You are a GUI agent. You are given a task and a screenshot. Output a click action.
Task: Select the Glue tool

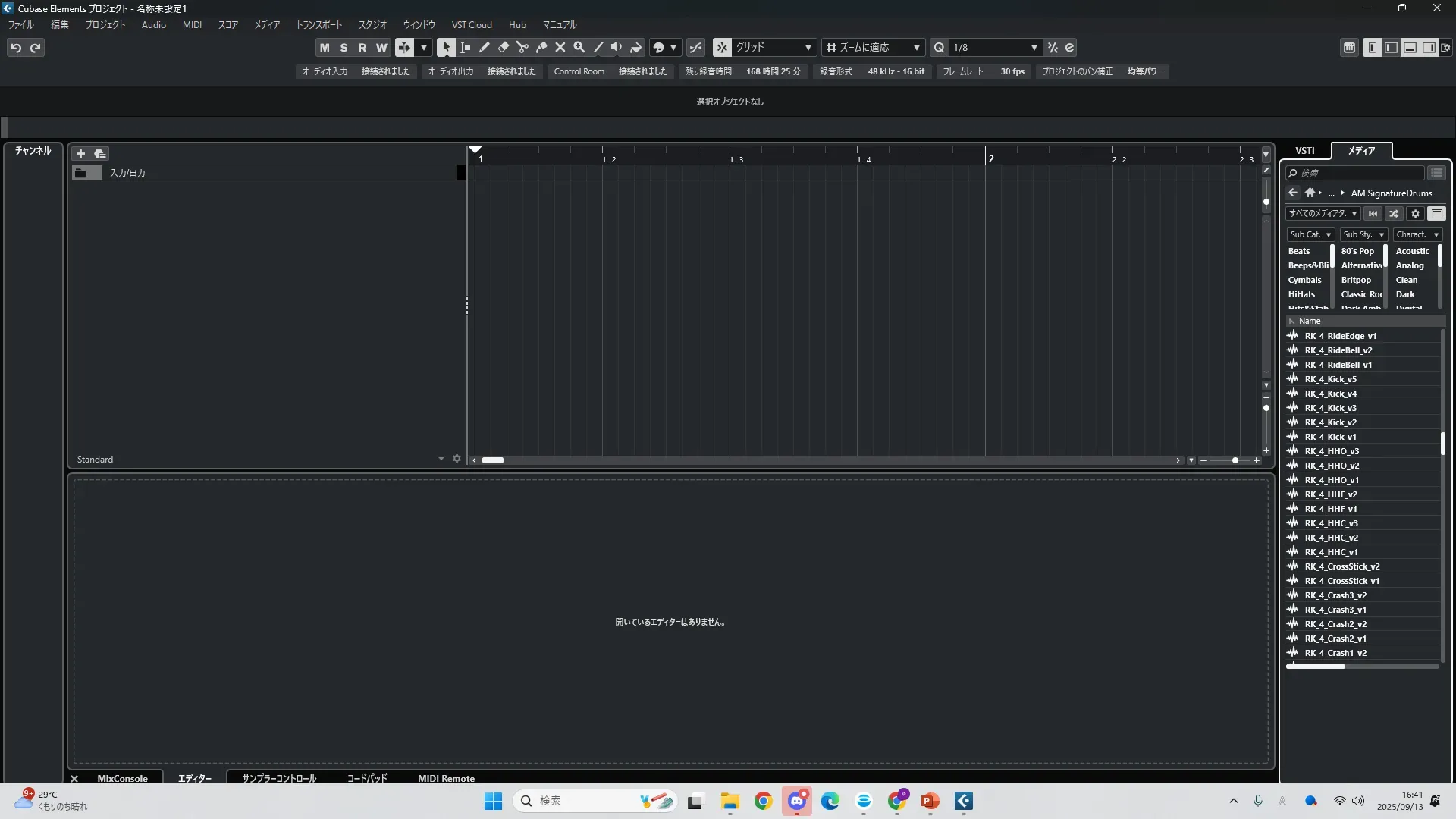[x=541, y=48]
